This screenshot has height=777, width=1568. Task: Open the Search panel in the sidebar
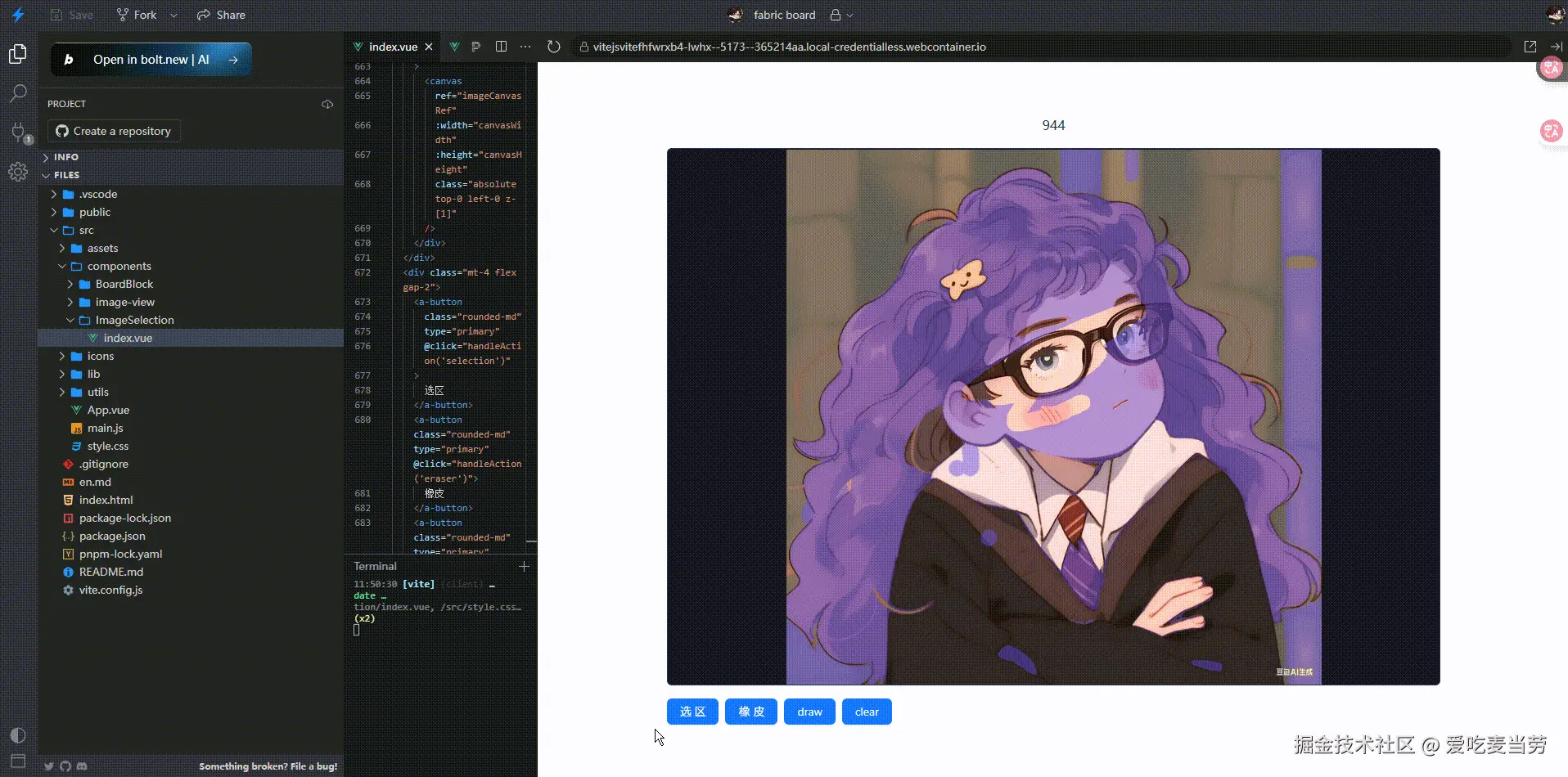[x=18, y=93]
